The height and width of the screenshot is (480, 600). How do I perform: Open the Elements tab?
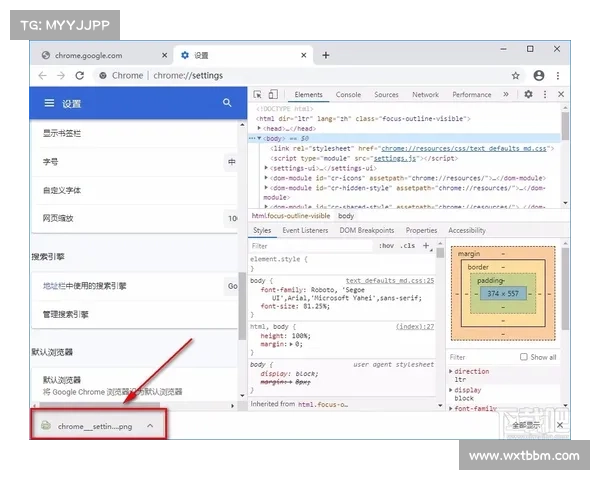pos(308,95)
